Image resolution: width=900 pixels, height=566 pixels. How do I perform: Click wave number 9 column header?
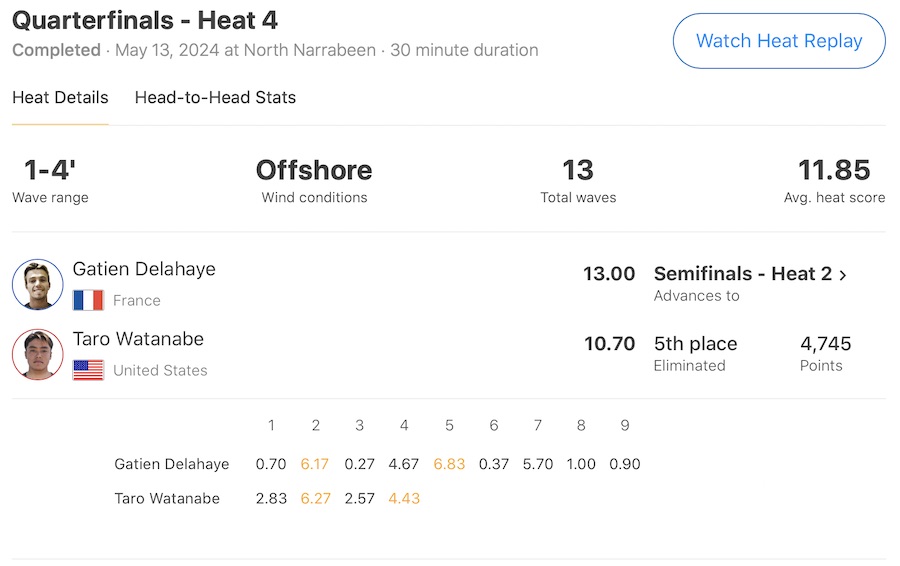pyautogui.click(x=625, y=426)
